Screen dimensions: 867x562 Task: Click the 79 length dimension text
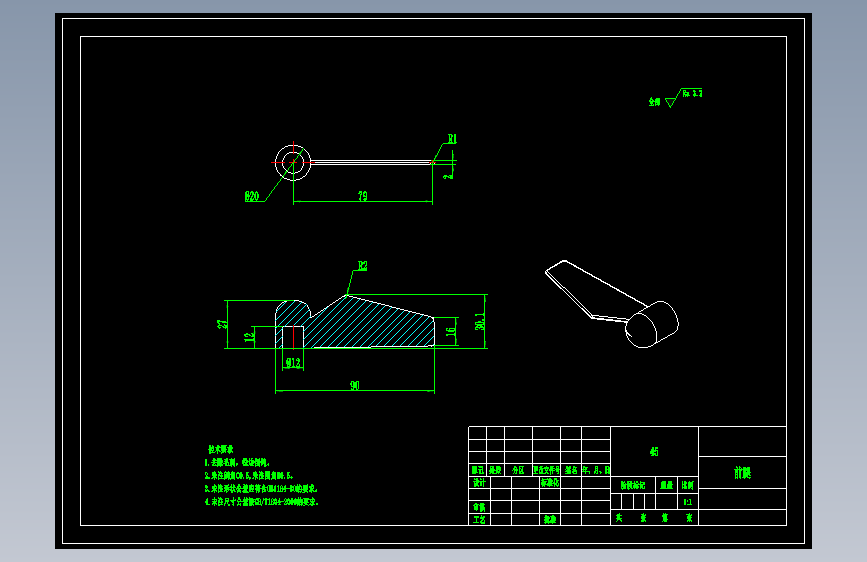click(363, 196)
